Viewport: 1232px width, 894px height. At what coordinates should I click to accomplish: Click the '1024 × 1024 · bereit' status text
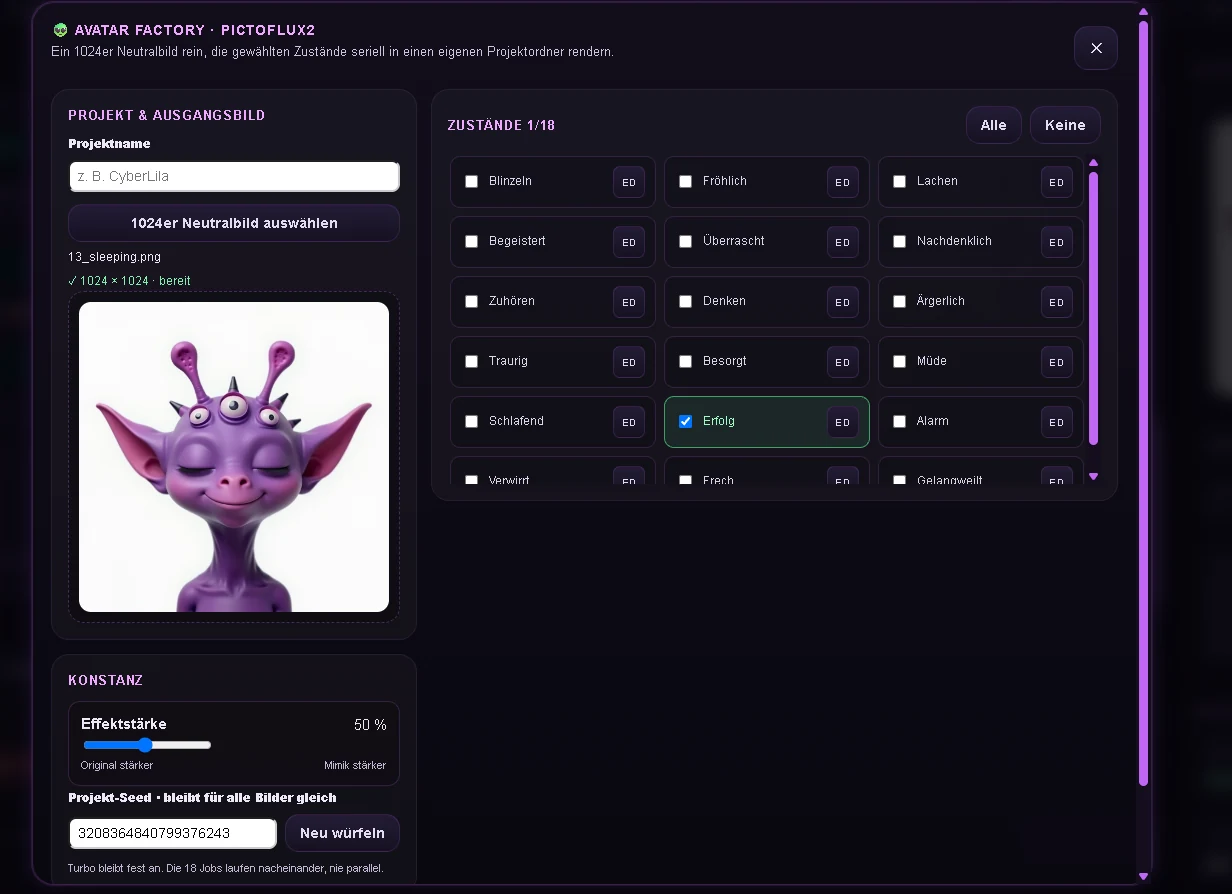pos(129,281)
